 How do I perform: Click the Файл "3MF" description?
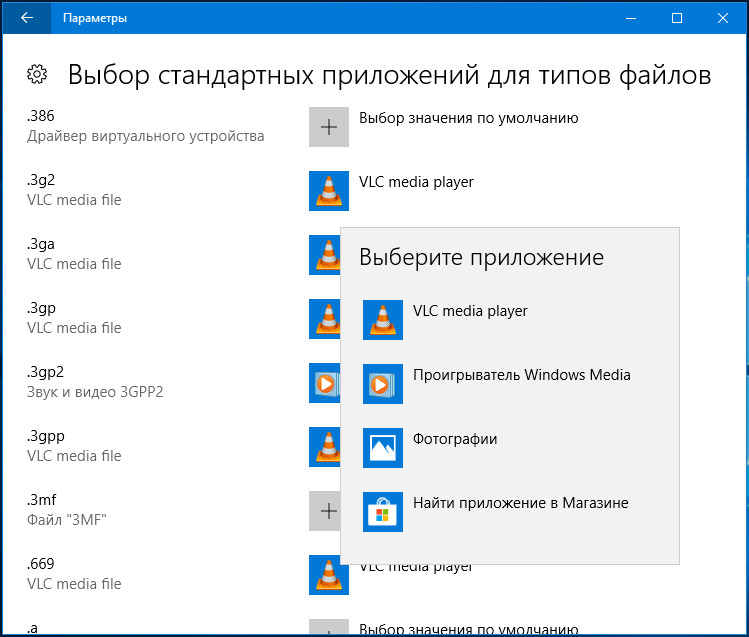(66, 520)
